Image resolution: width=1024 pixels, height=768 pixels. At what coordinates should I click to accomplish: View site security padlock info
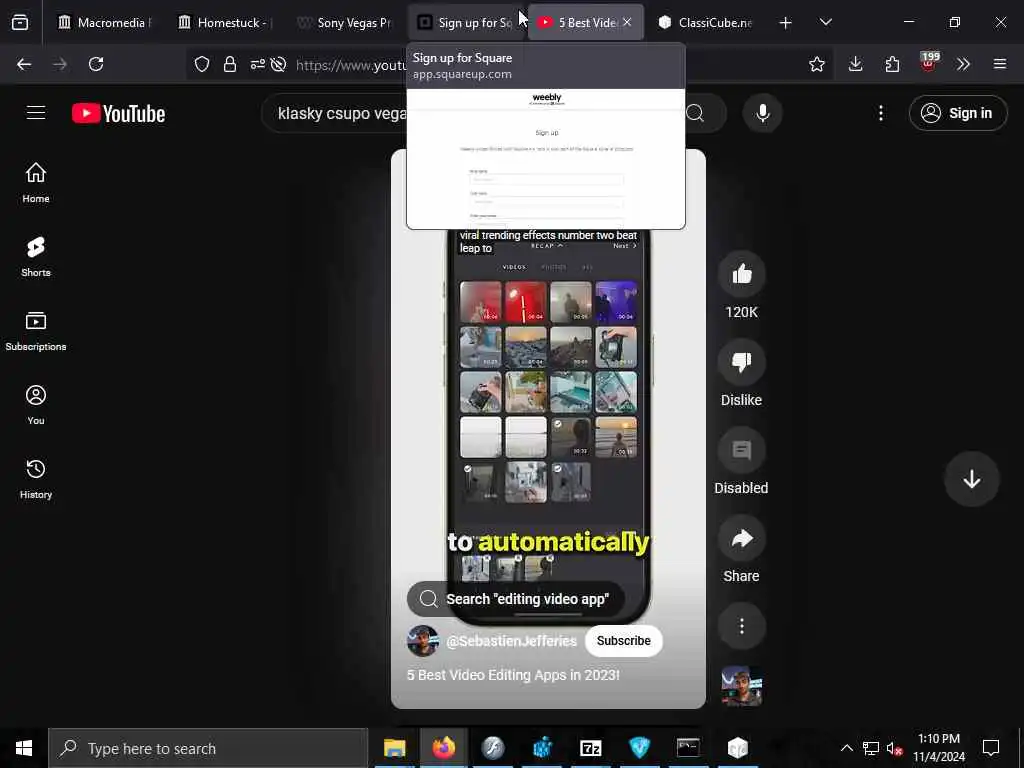pos(229,64)
